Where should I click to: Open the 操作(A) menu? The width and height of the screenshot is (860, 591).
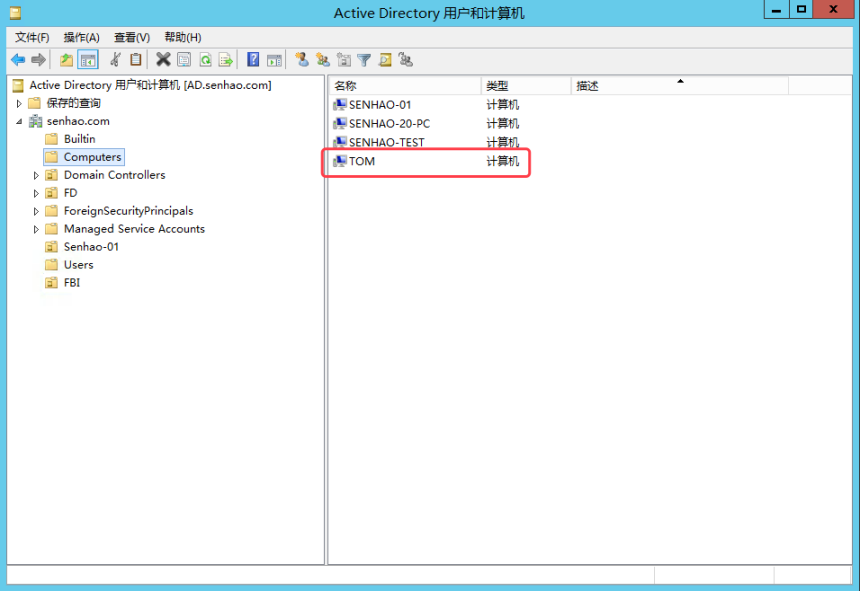click(82, 37)
